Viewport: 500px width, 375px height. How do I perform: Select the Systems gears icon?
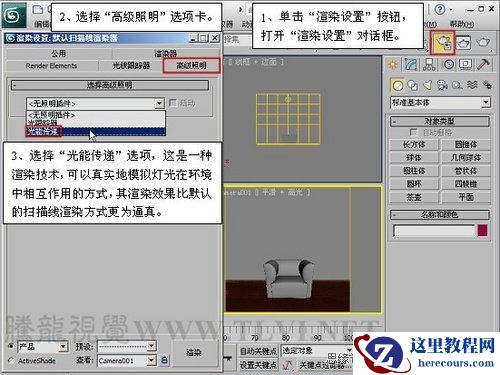coord(487,85)
